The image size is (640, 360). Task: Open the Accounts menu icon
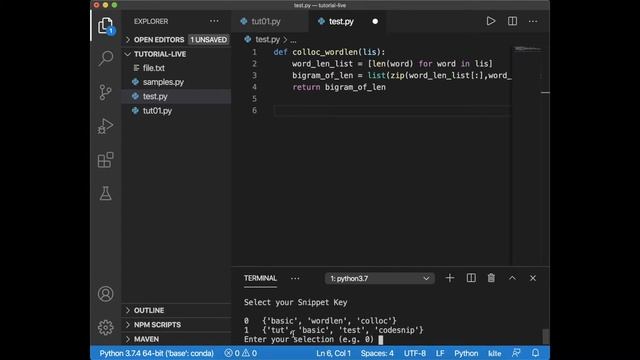tap(105, 294)
